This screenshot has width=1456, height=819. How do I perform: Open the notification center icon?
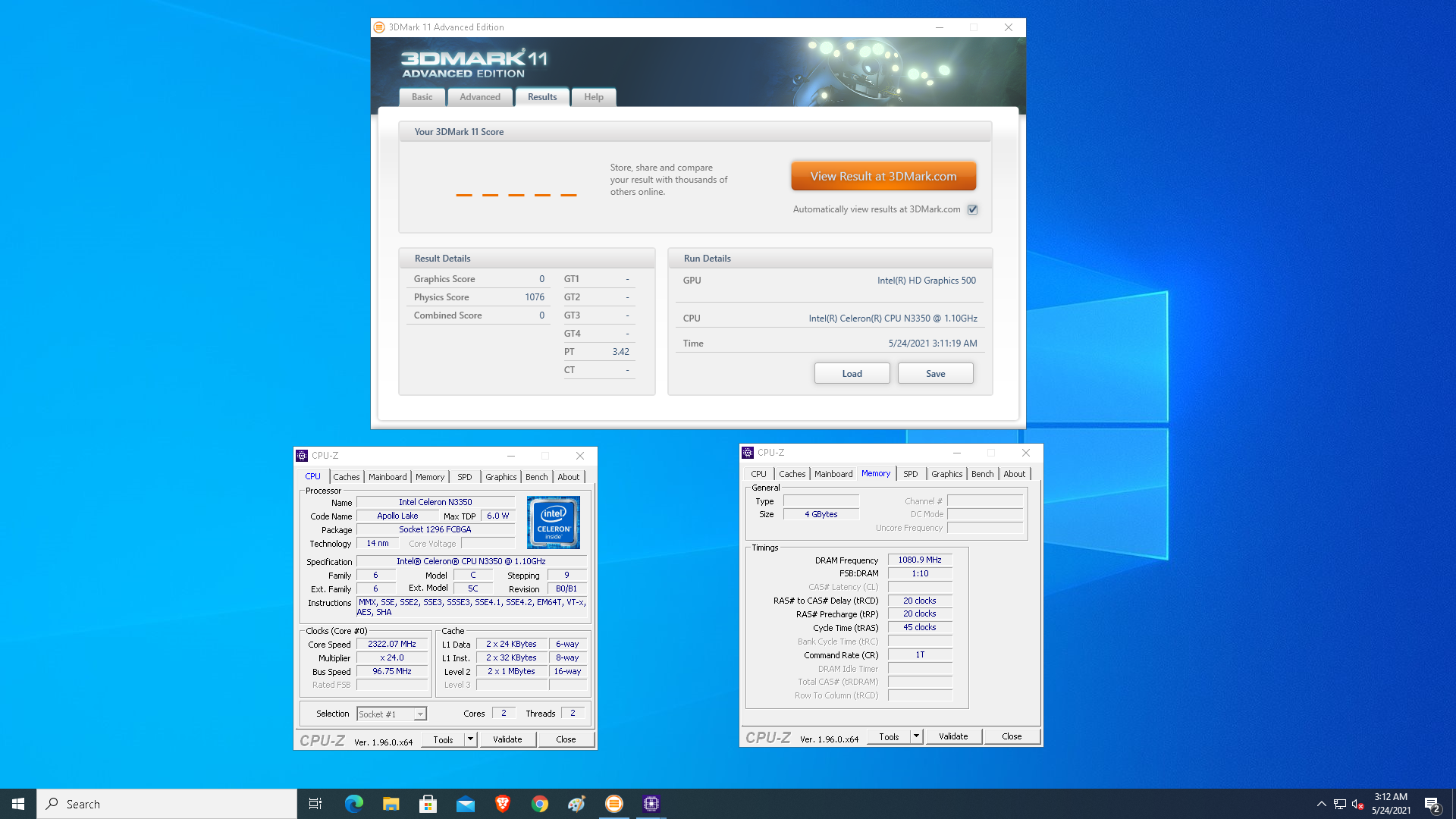1432,805
